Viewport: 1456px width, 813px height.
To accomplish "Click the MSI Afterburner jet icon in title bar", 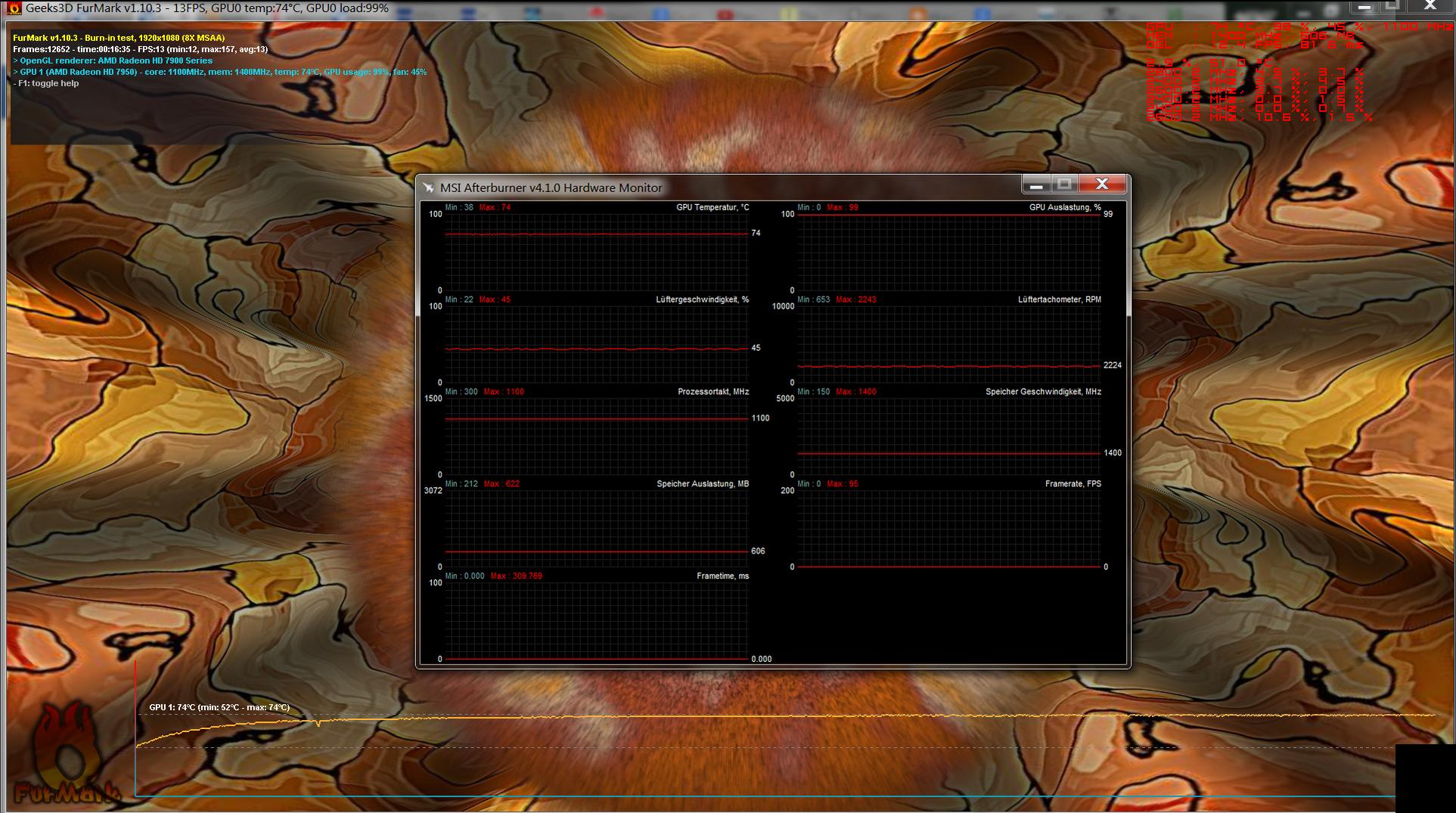I will (429, 188).
